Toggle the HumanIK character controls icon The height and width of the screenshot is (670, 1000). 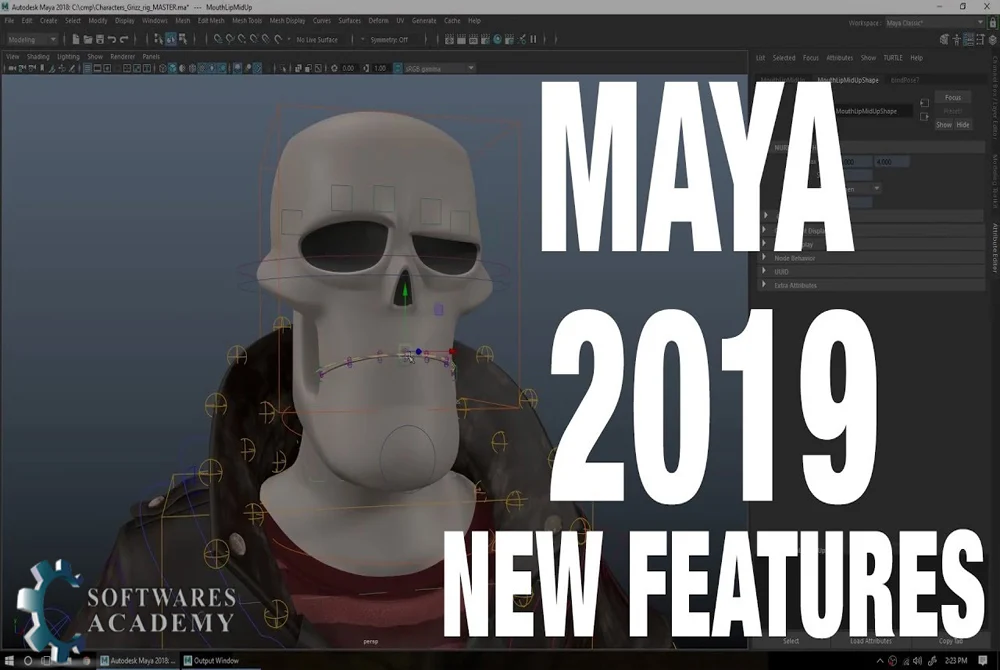coord(957,40)
